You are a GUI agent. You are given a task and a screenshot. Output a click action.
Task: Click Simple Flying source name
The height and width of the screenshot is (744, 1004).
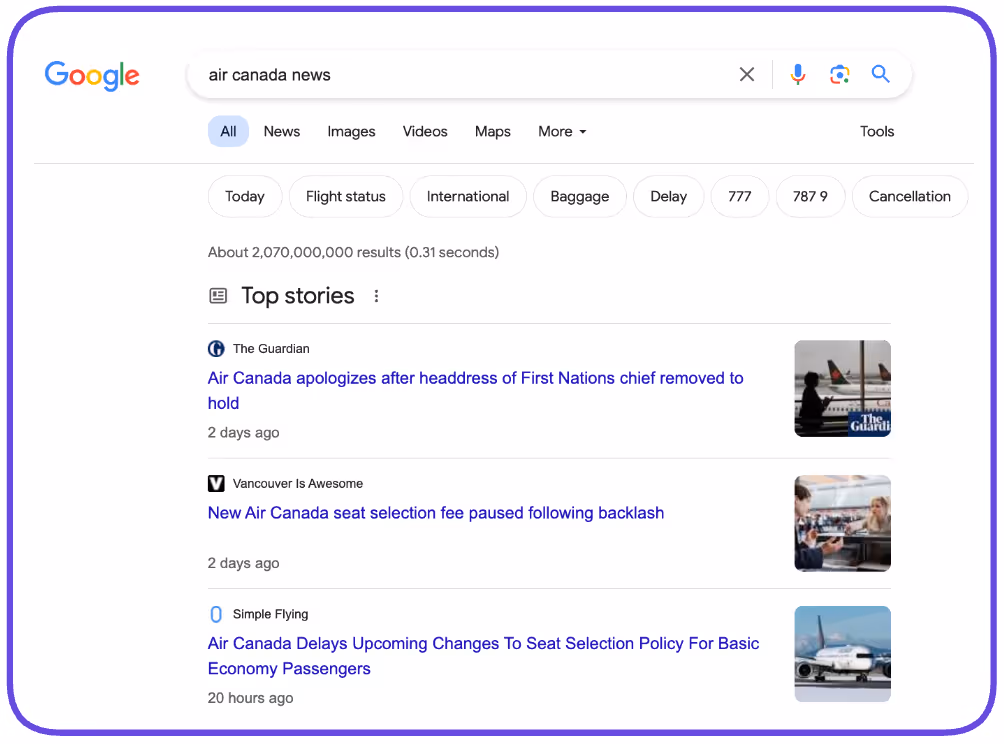270,614
